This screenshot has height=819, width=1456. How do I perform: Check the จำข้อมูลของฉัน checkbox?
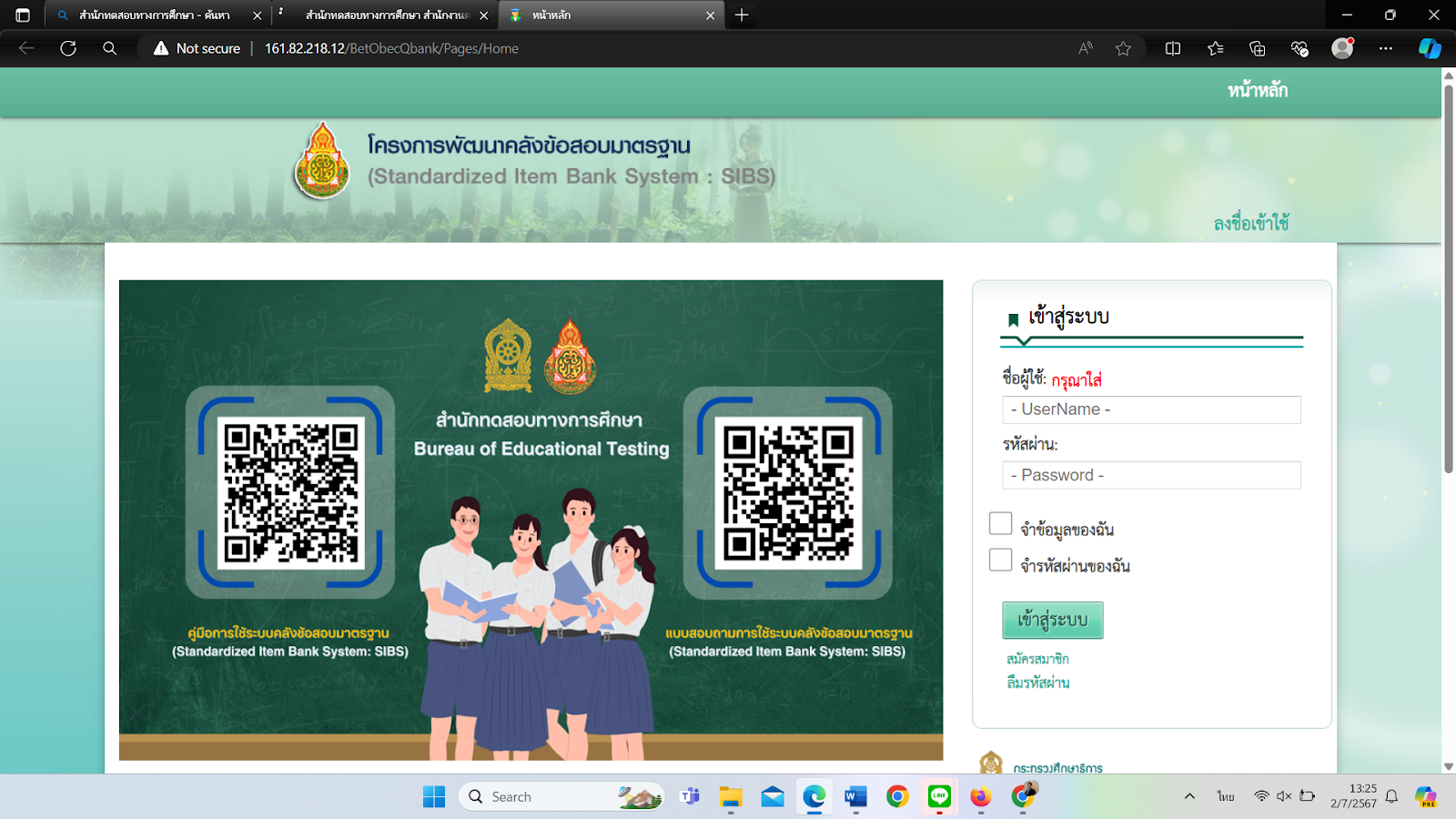click(1000, 523)
